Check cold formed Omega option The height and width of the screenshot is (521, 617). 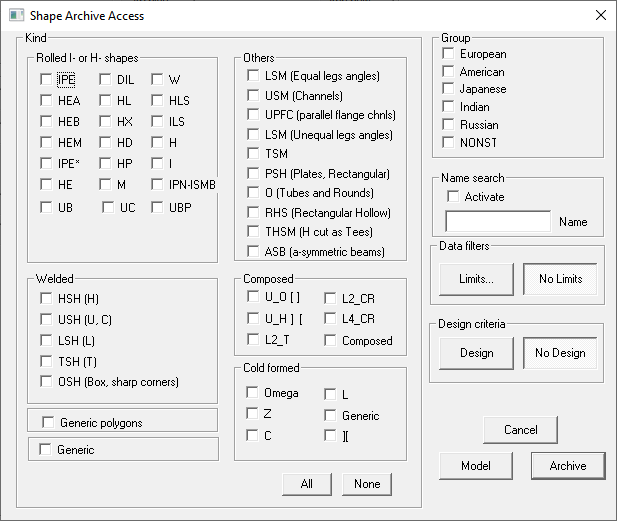[252, 392]
